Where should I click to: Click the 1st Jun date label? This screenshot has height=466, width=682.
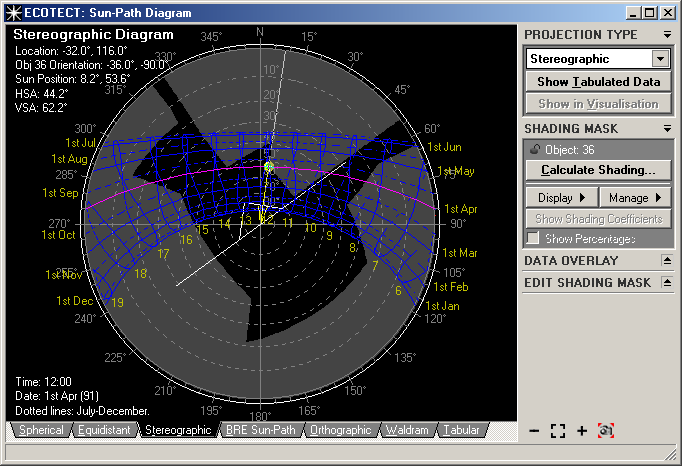click(444, 147)
